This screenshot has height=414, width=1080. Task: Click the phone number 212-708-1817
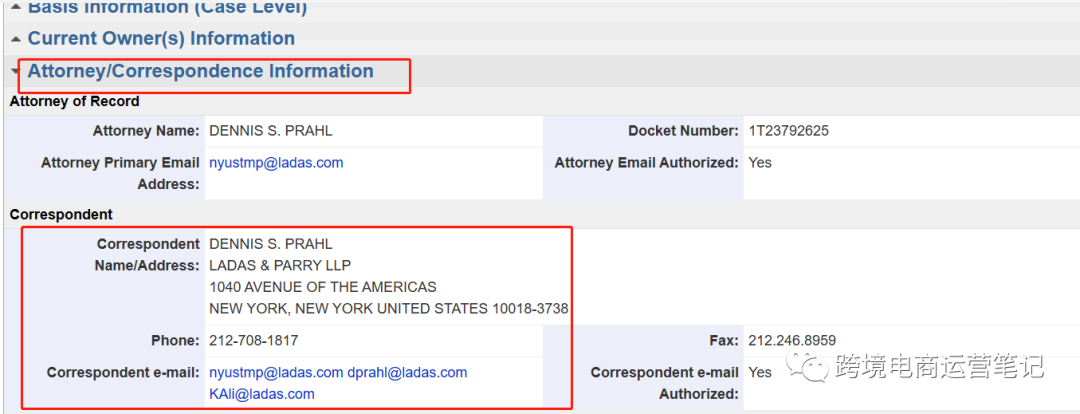(x=253, y=340)
